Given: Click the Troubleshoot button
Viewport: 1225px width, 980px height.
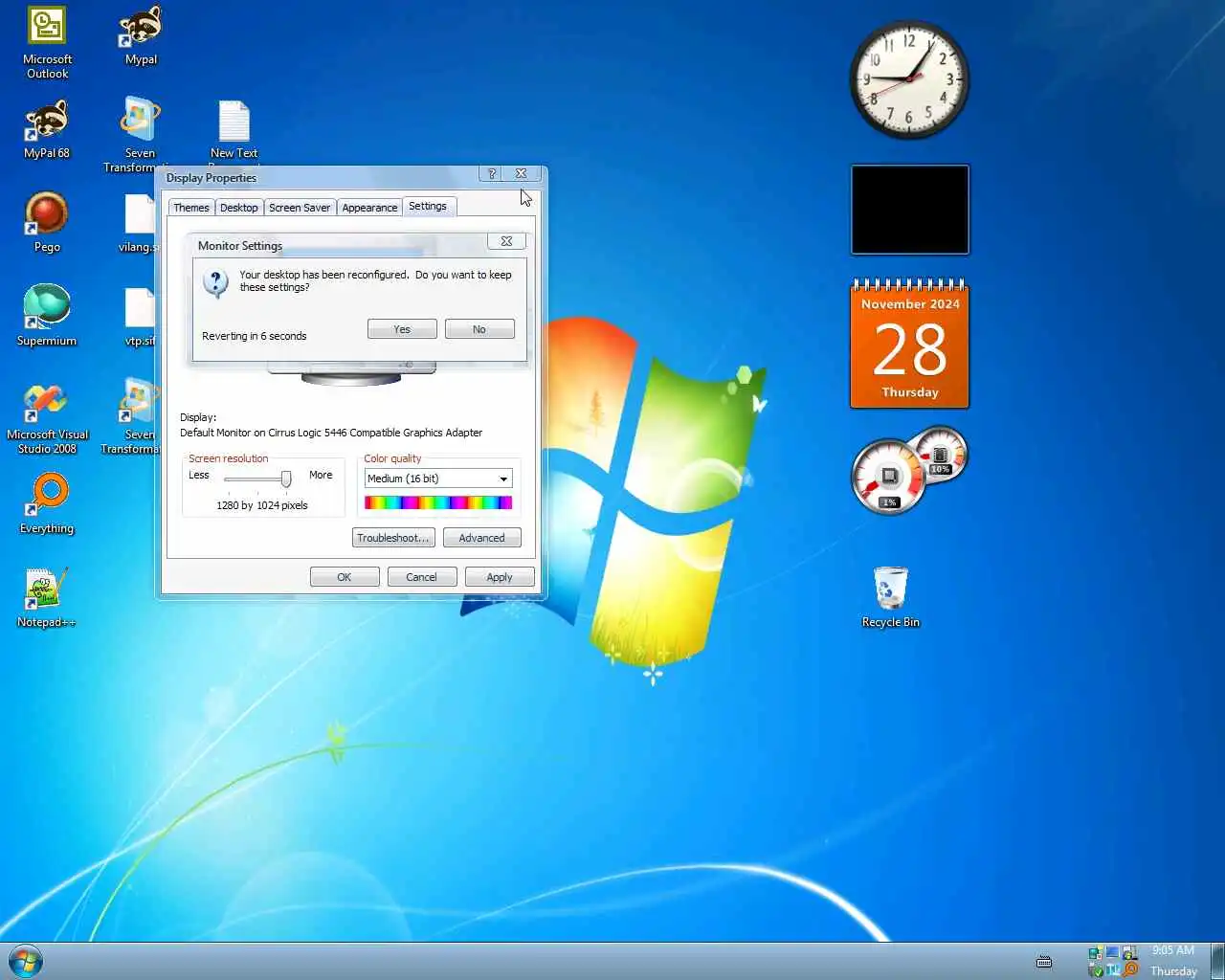Looking at the screenshot, I should point(393,538).
